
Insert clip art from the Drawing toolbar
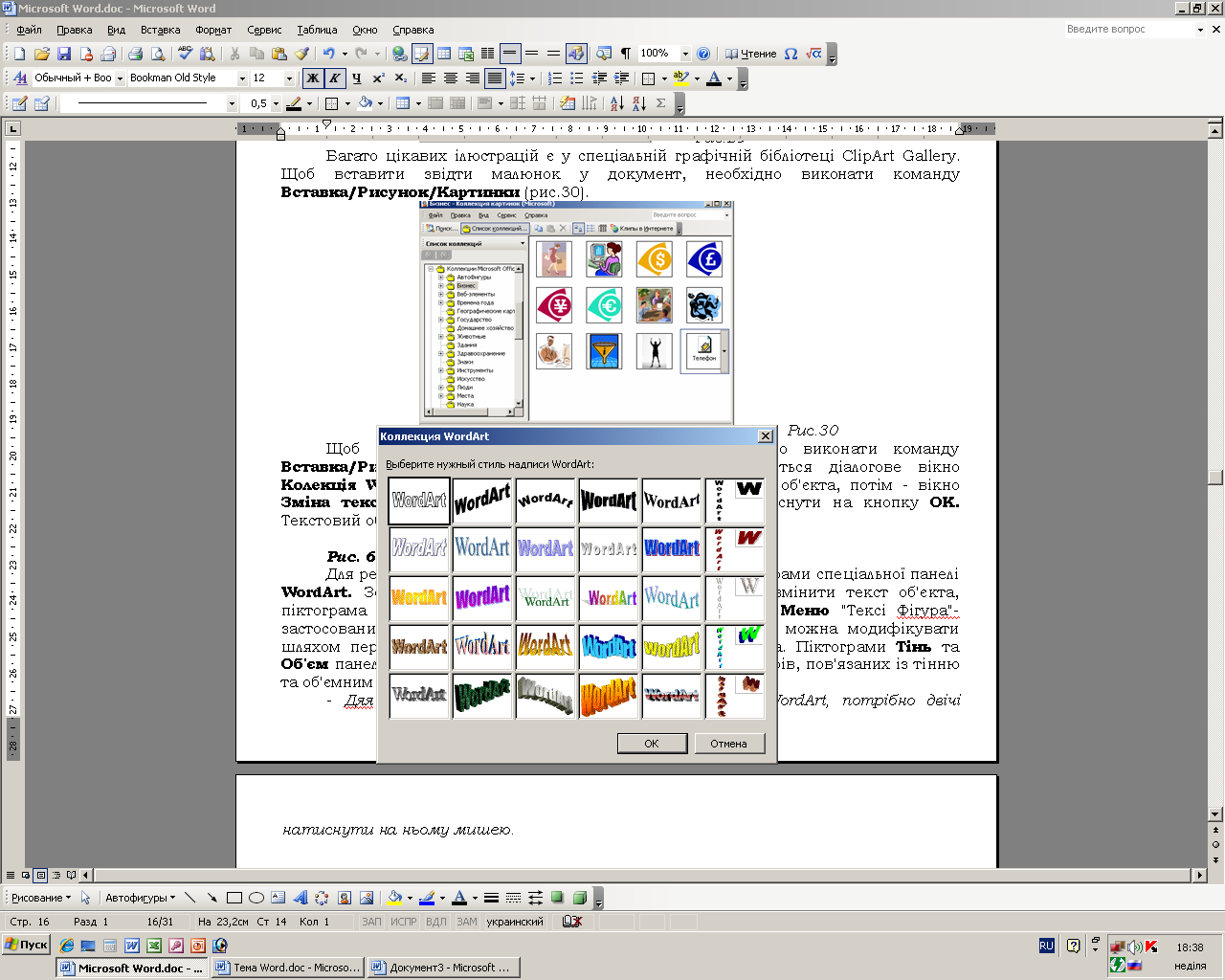pyautogui.click(x=344, y=898)
